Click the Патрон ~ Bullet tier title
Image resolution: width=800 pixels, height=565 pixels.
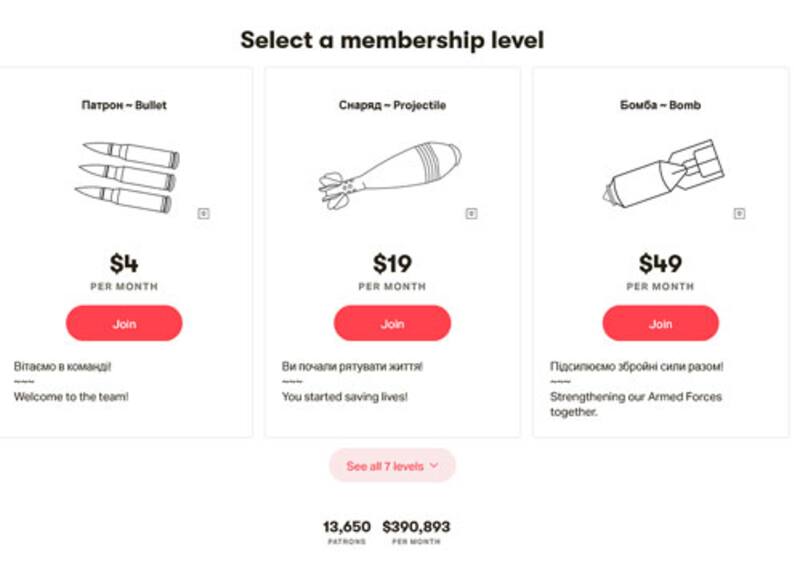click(x=124, y=105)
